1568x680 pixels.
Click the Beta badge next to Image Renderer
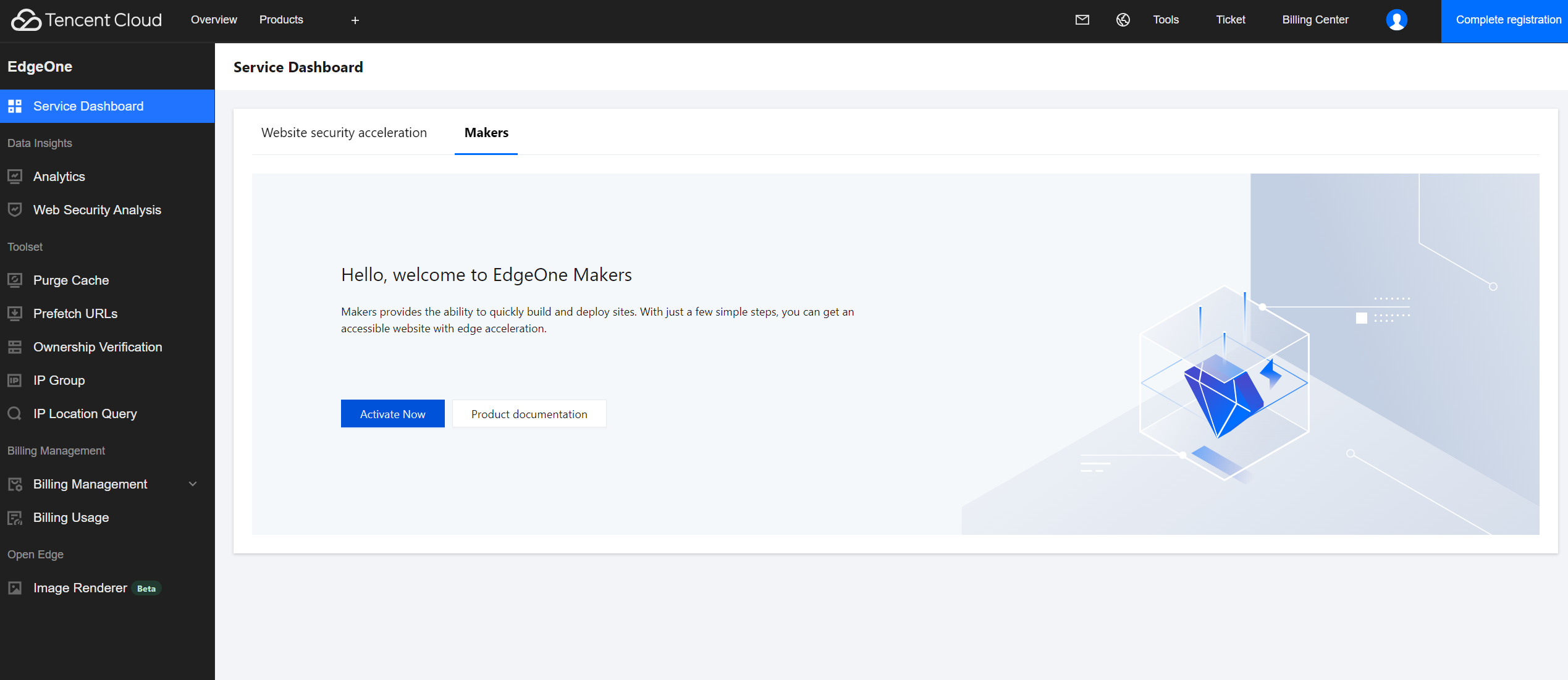tap(146, 589)
